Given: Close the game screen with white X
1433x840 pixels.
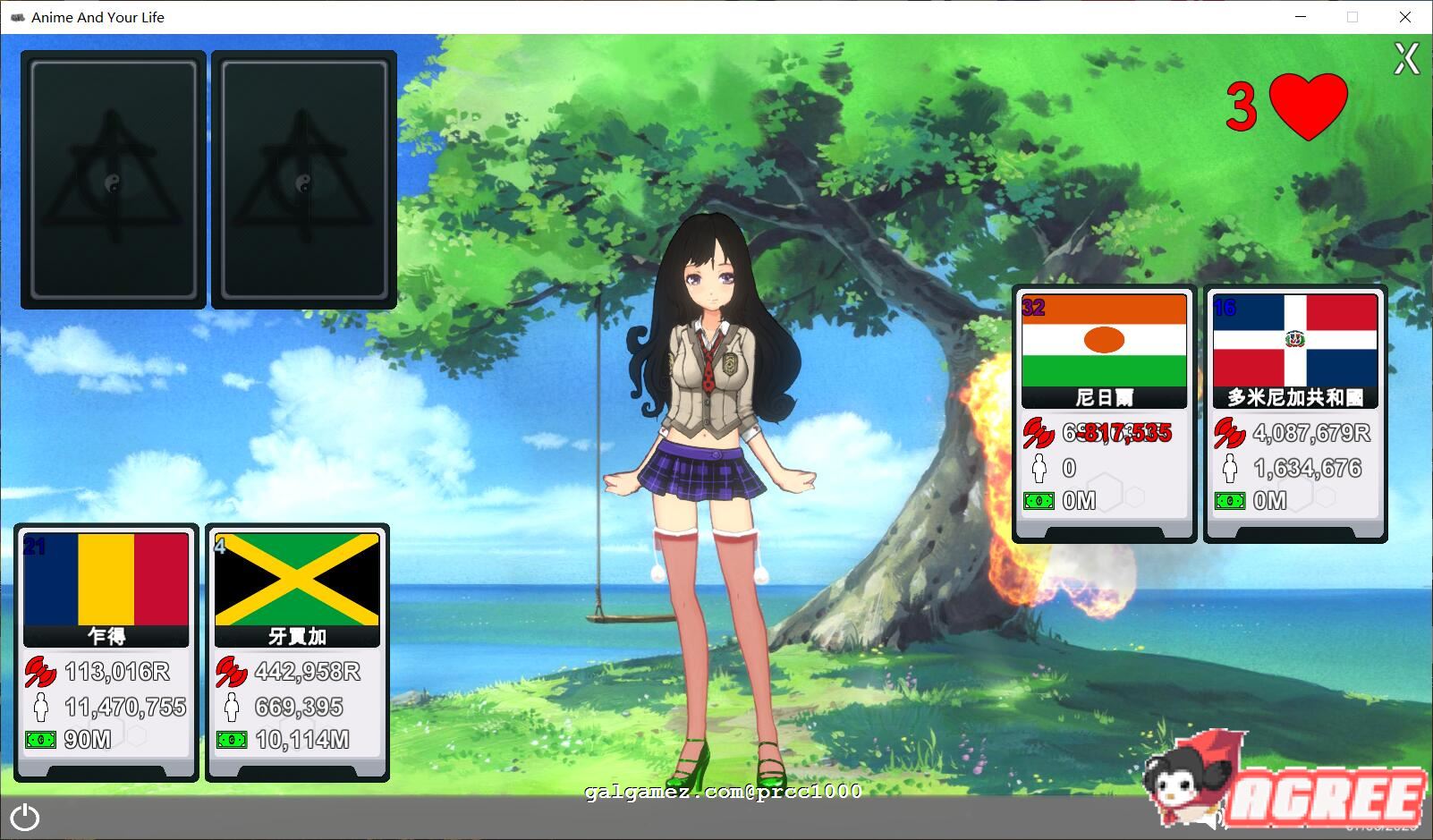Looking at the screenshot, I should (1406, 59).
